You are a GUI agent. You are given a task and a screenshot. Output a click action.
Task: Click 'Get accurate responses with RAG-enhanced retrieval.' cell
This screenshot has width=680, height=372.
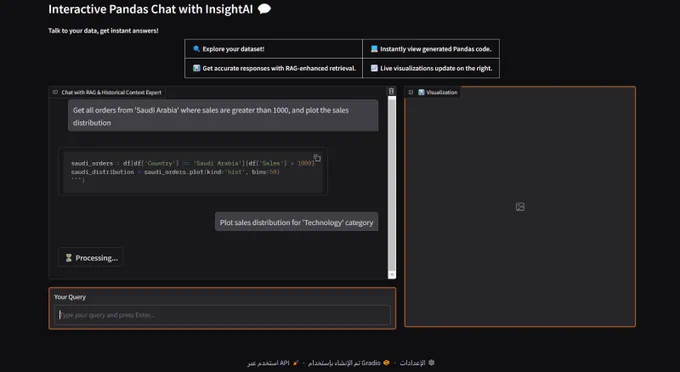274,68
